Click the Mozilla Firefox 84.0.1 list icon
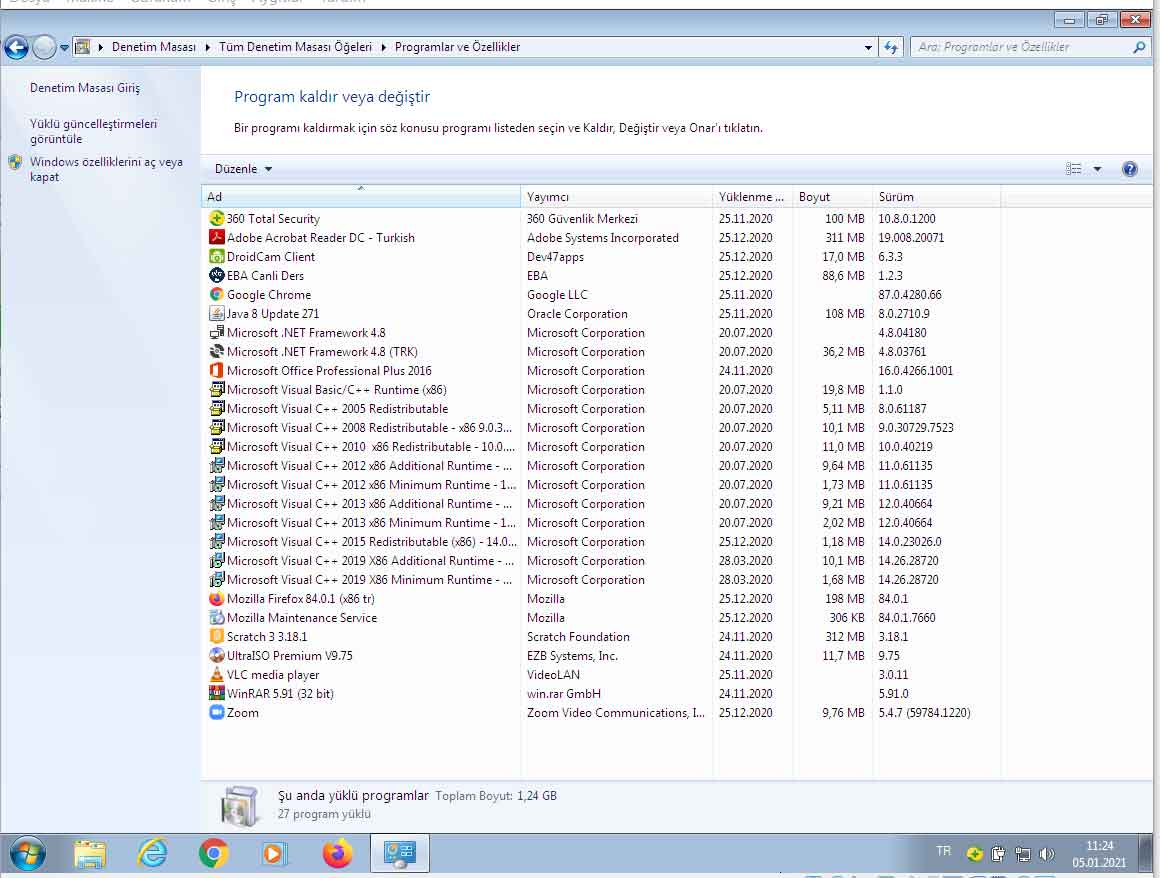This screenshot has height=878, width=1160. [x=217, y=598]
